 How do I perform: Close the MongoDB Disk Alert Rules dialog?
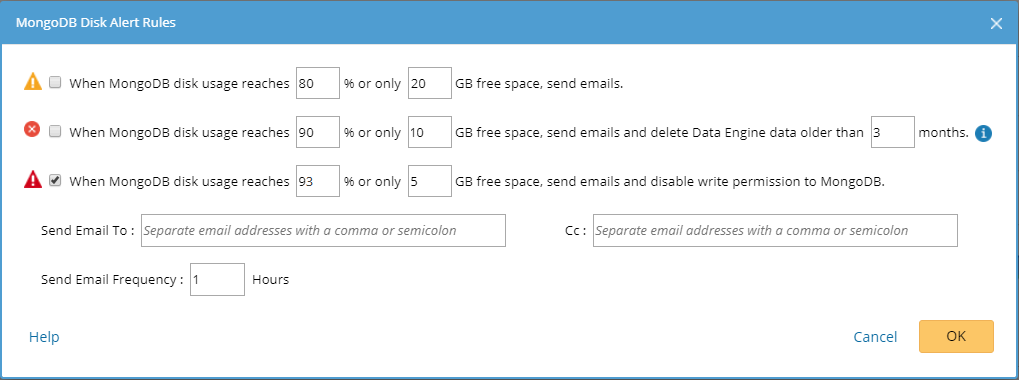point(996,23)
